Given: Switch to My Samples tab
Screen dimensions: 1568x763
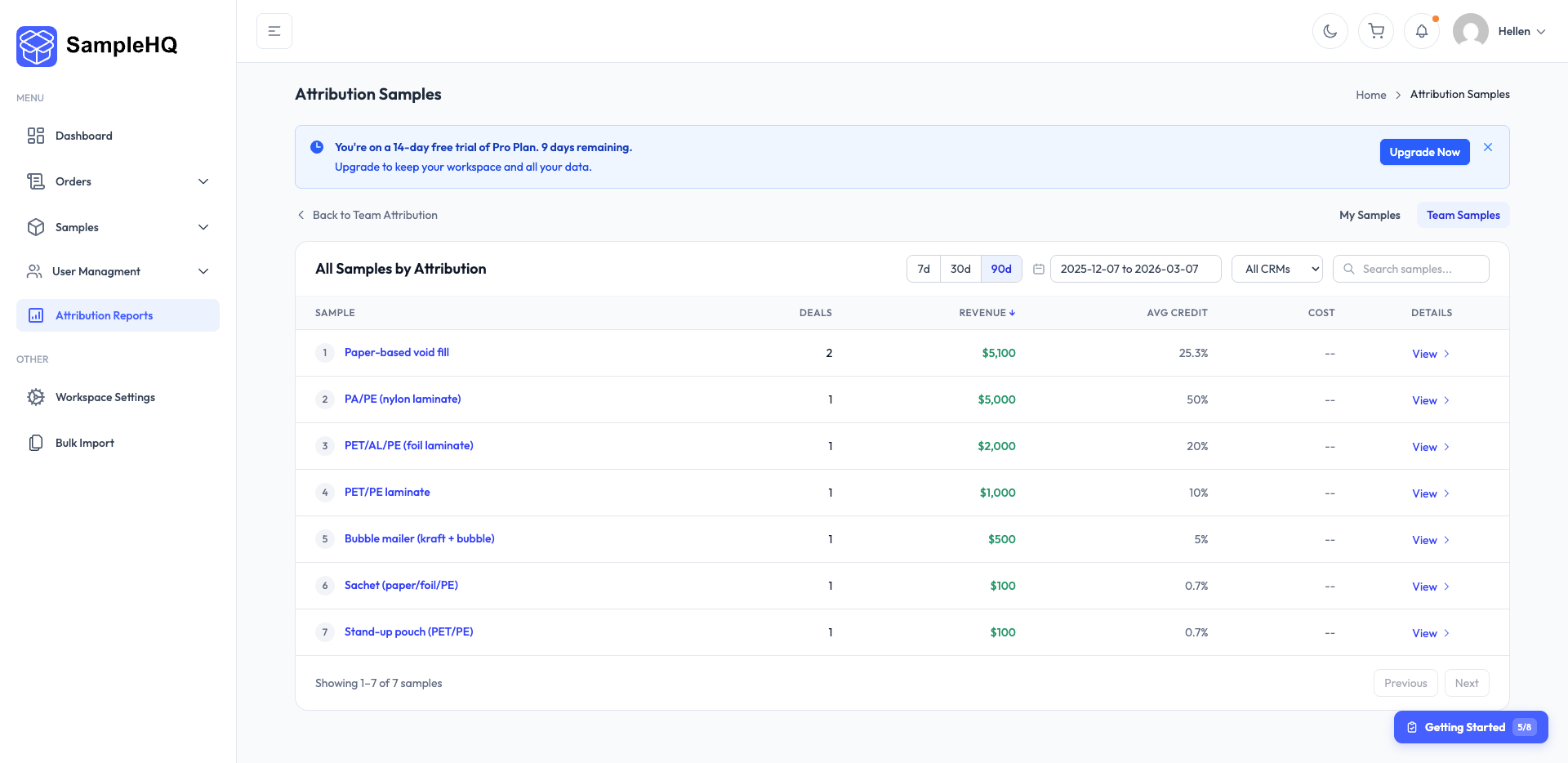Looking at the screenshot, I should click(1370, 215).
